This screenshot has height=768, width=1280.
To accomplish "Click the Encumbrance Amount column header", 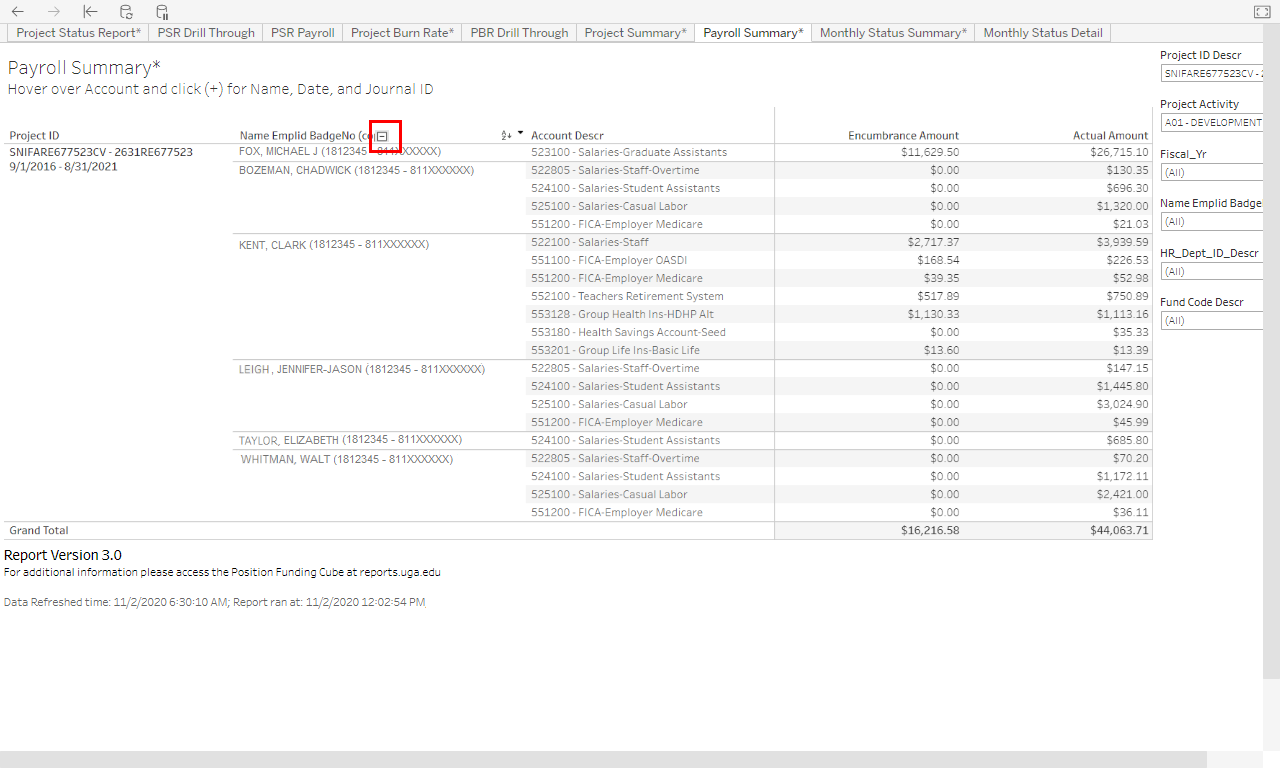I will click(x=903, y=135).
